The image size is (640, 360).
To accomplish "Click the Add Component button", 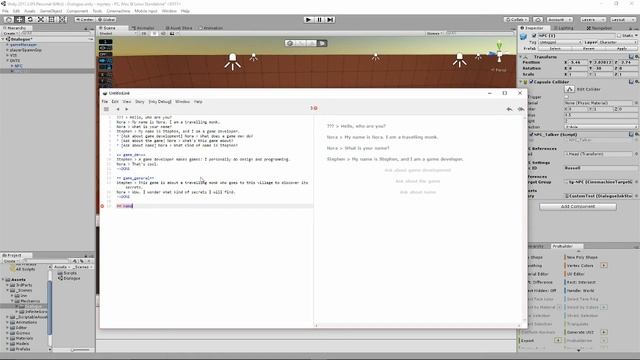I will tap(578, 207).
